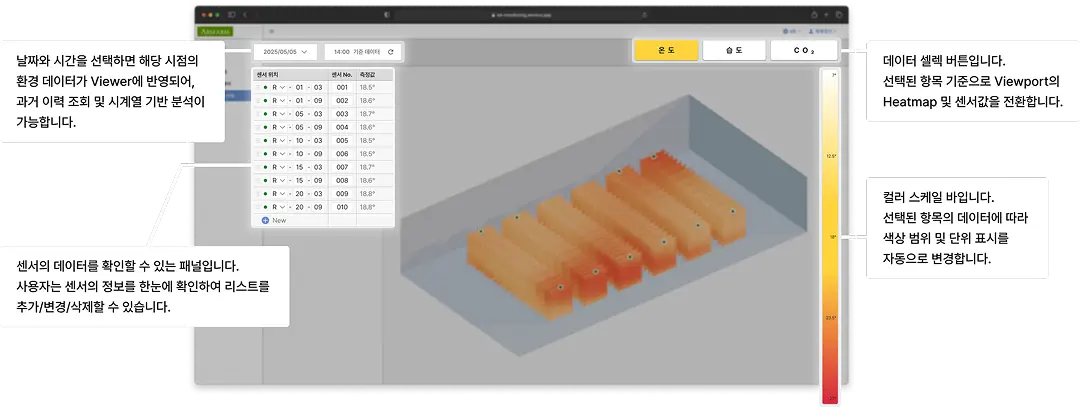
Task: Click the sidebar toggle icon in browser toolbar
Action: point(231,15)
